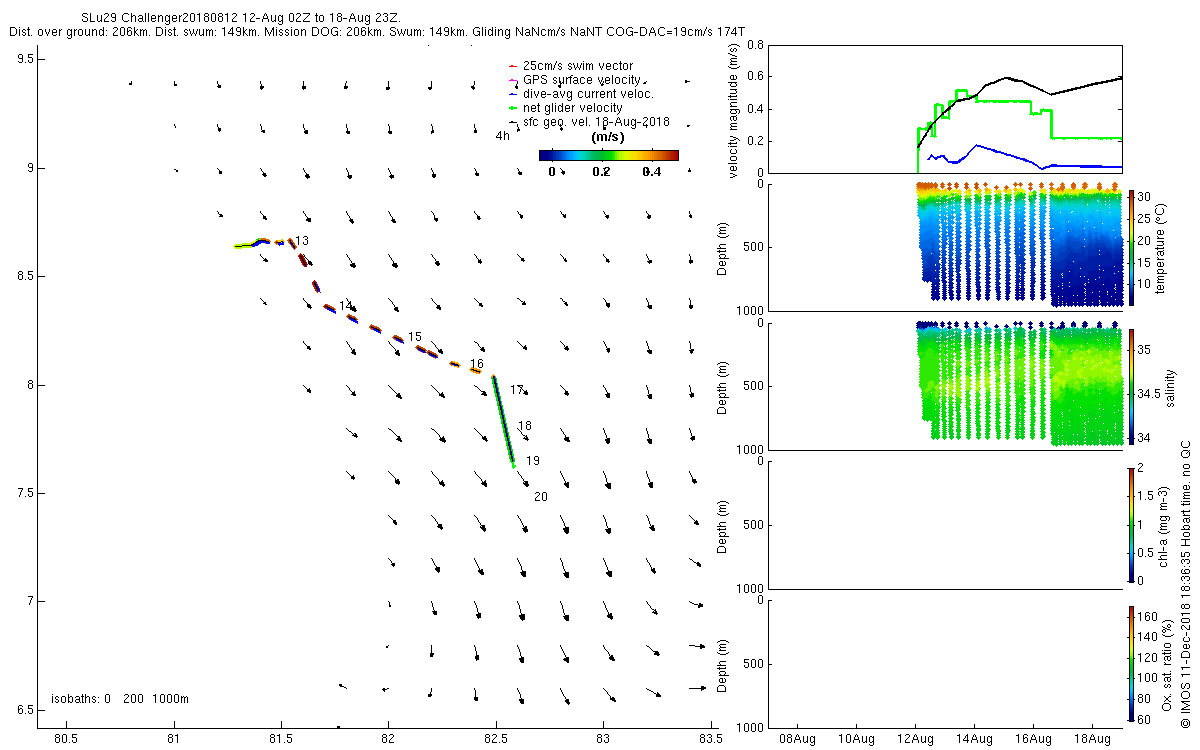
Task: Click the 'velocity magnitude (m/s)' axis label
Action: pos(734,110)
